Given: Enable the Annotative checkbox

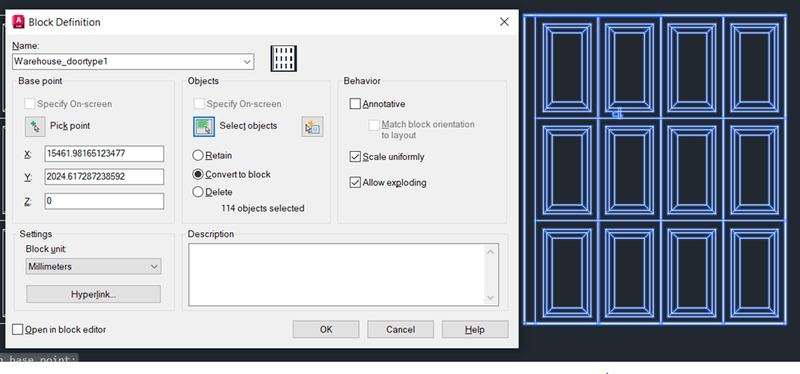Looking at the screenshot, I should tap(355, 104).
